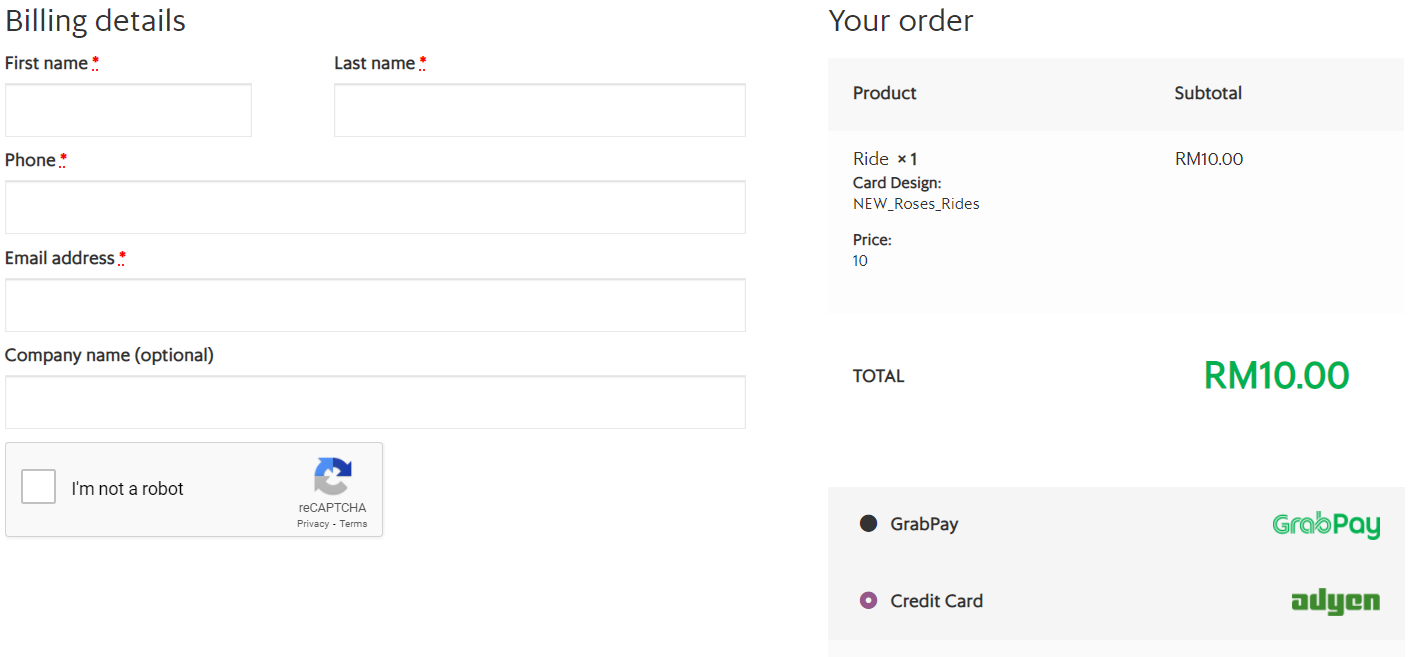This screenshot has height=657, width=1408.
Task: Open the reCAPTCHA Privacy link
Action: click(312, 524)
